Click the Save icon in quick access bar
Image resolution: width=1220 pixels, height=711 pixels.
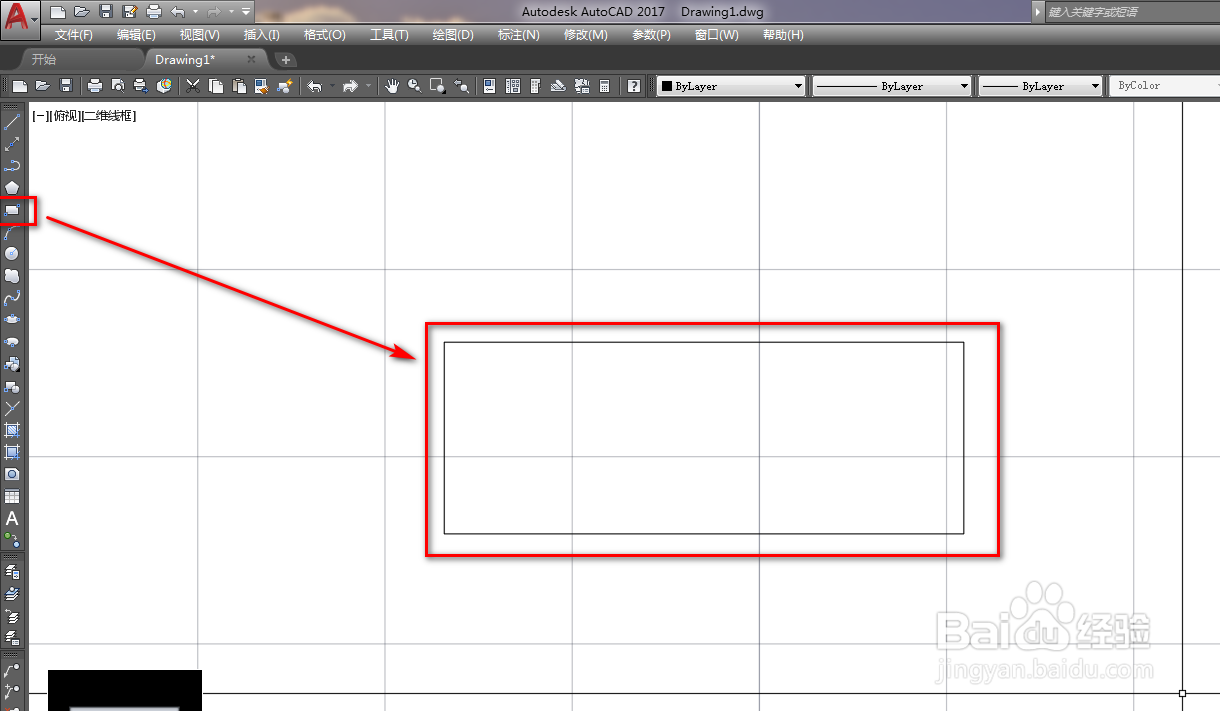tap(106, 12)
